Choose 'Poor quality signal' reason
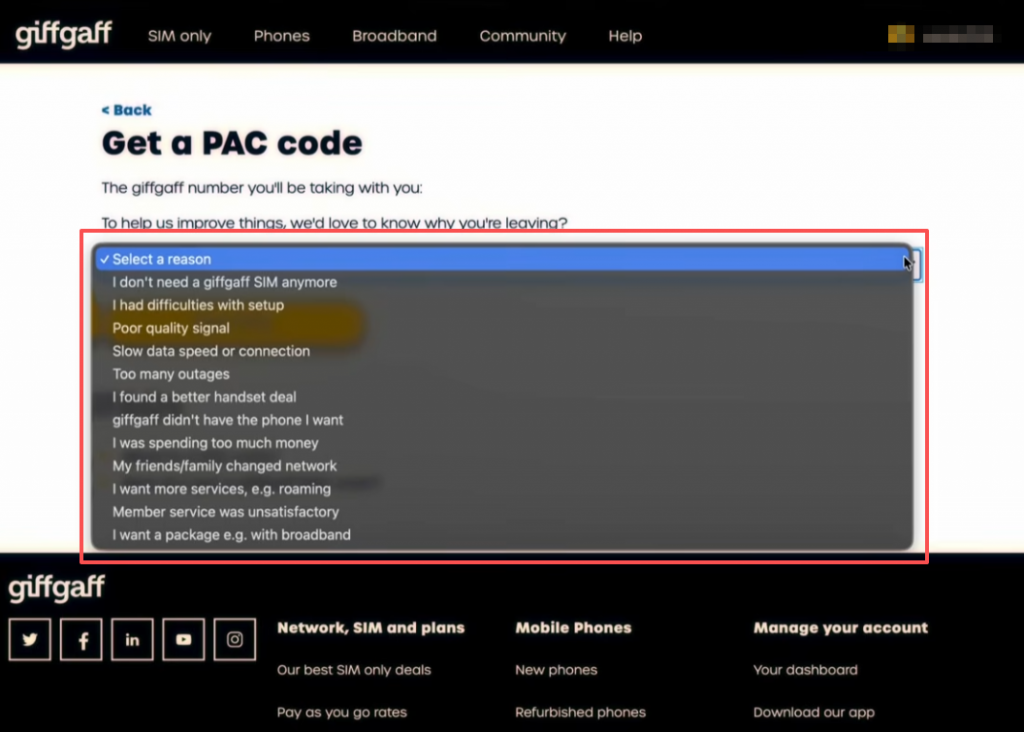The width and height of the screenshot is (1024, 732). (x=502, y=328)
